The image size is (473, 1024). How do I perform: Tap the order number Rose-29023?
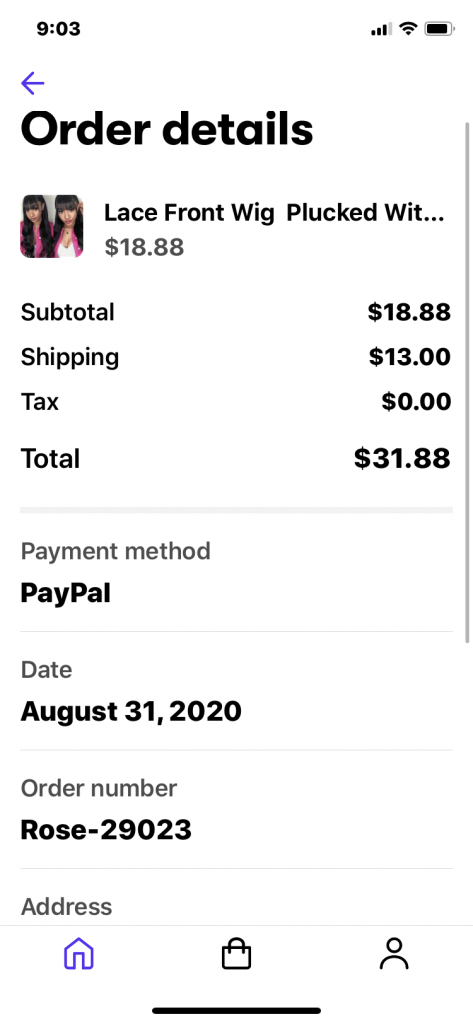coord(106,830)
